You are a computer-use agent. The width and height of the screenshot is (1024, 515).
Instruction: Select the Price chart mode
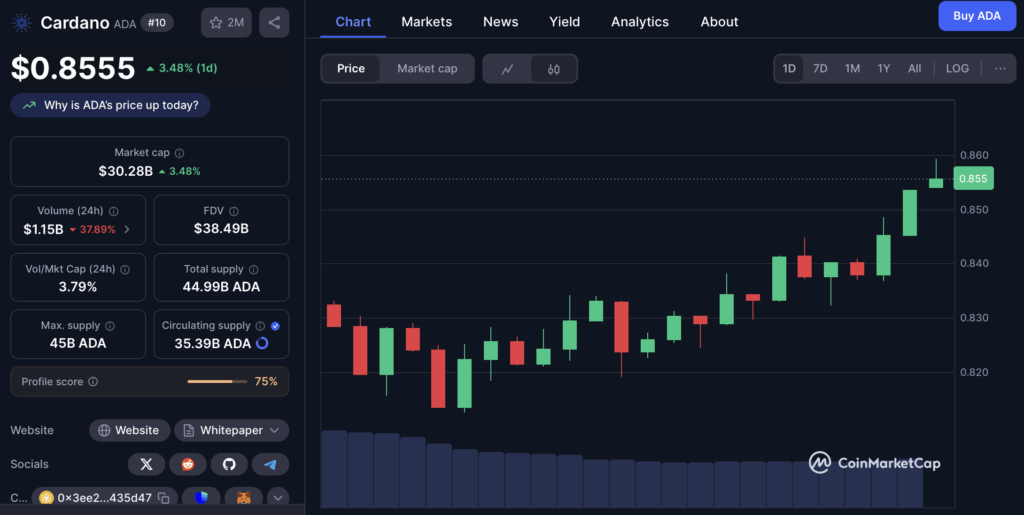[351, 69]
